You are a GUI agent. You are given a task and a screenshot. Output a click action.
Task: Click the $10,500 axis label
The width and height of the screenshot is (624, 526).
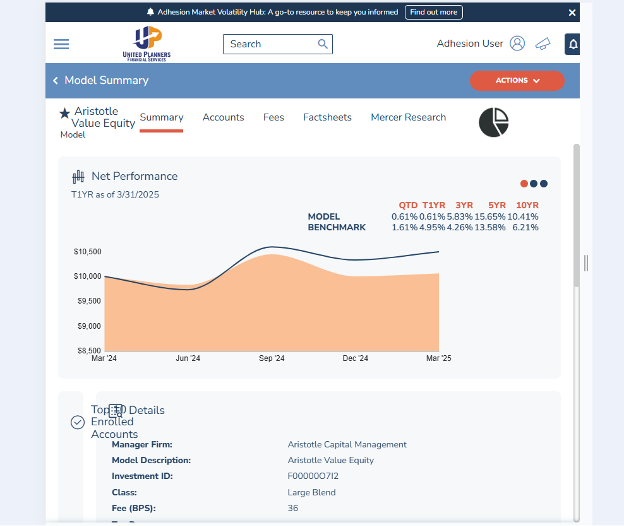88,251
